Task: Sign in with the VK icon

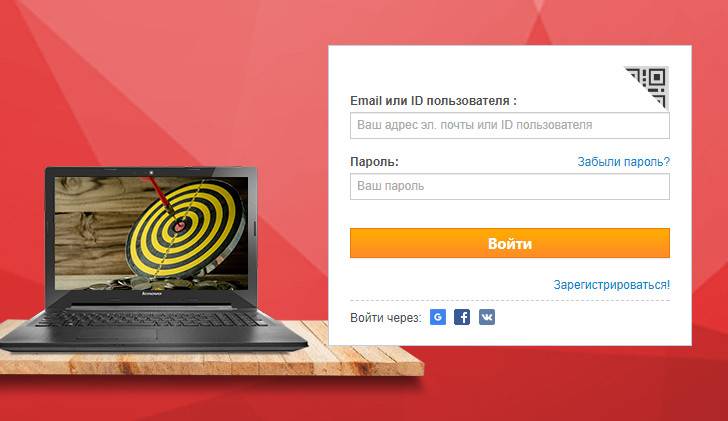Action: click(487, 317)
